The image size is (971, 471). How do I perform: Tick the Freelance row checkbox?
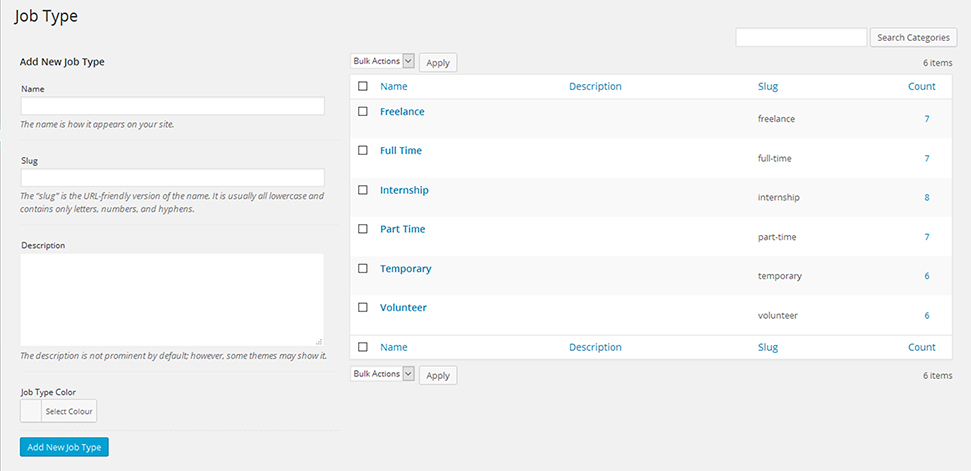coord(363,112)
